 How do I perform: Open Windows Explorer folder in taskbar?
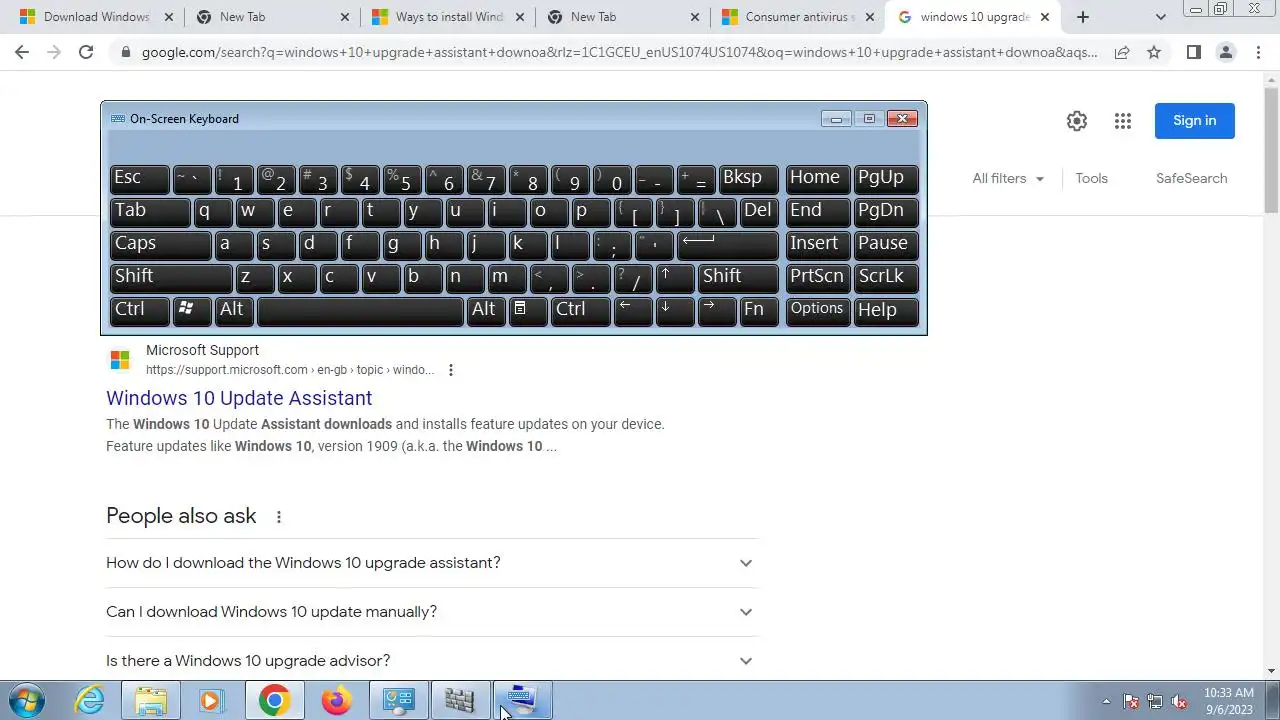(x=151, y=700)
